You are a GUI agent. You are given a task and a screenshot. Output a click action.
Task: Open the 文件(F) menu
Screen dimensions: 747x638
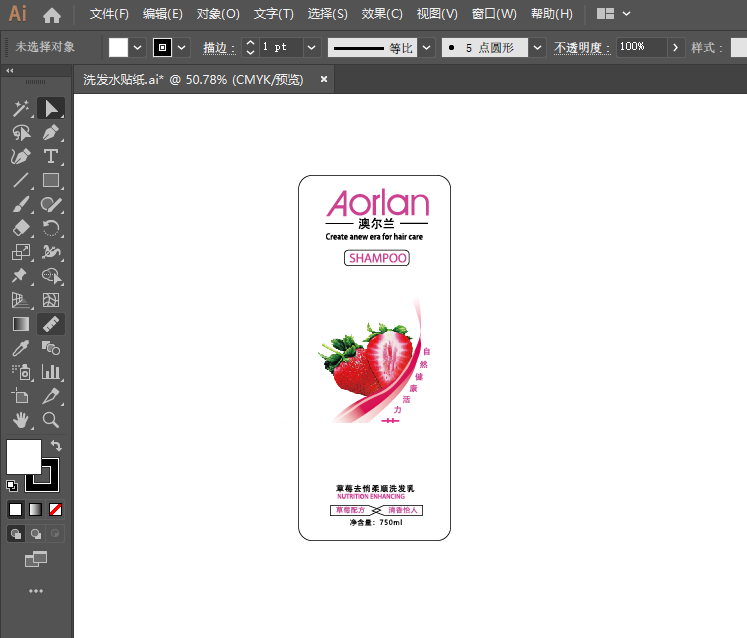pos(109,14)
